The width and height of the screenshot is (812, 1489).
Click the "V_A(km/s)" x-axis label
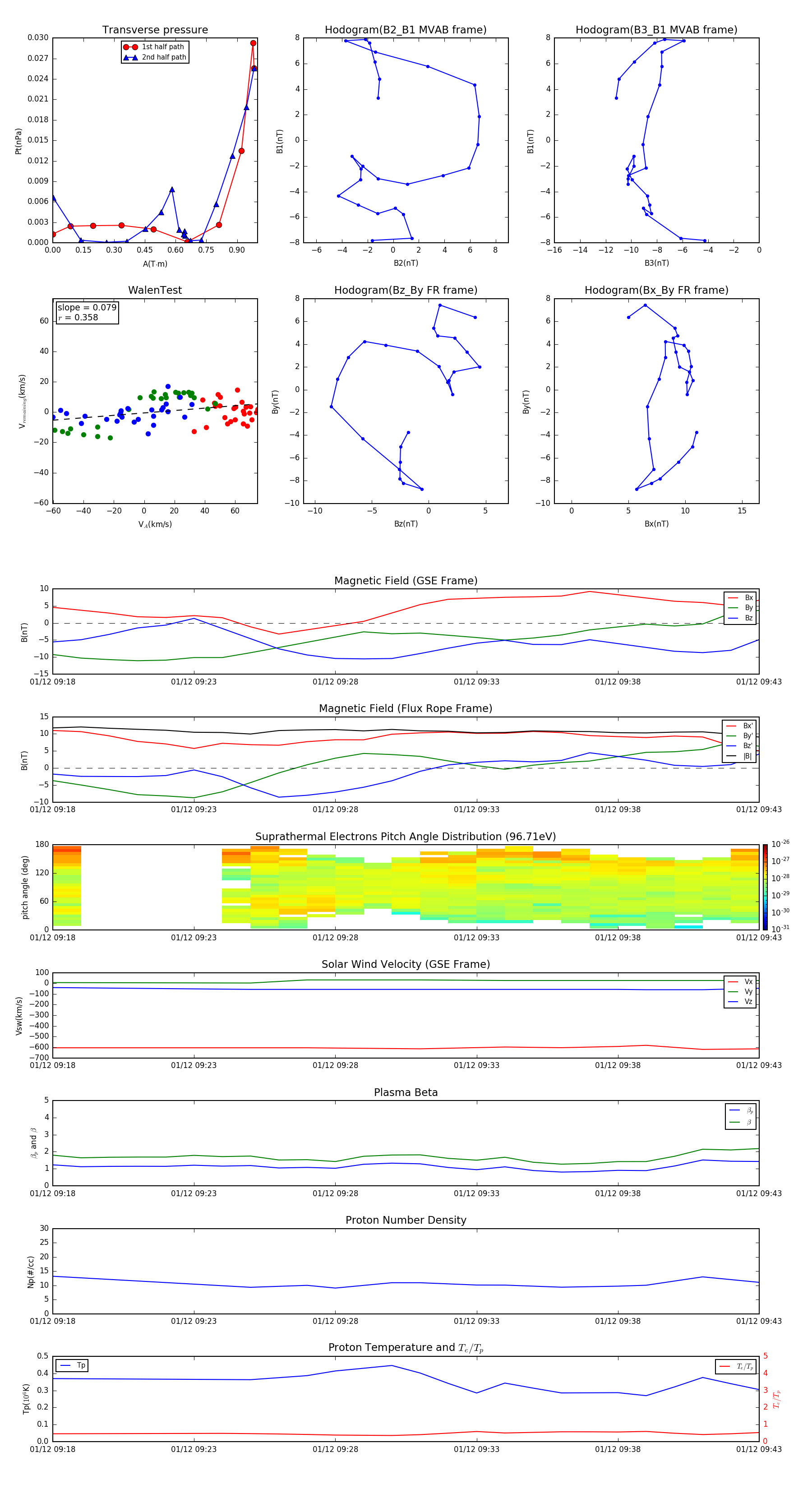point(155,524)
